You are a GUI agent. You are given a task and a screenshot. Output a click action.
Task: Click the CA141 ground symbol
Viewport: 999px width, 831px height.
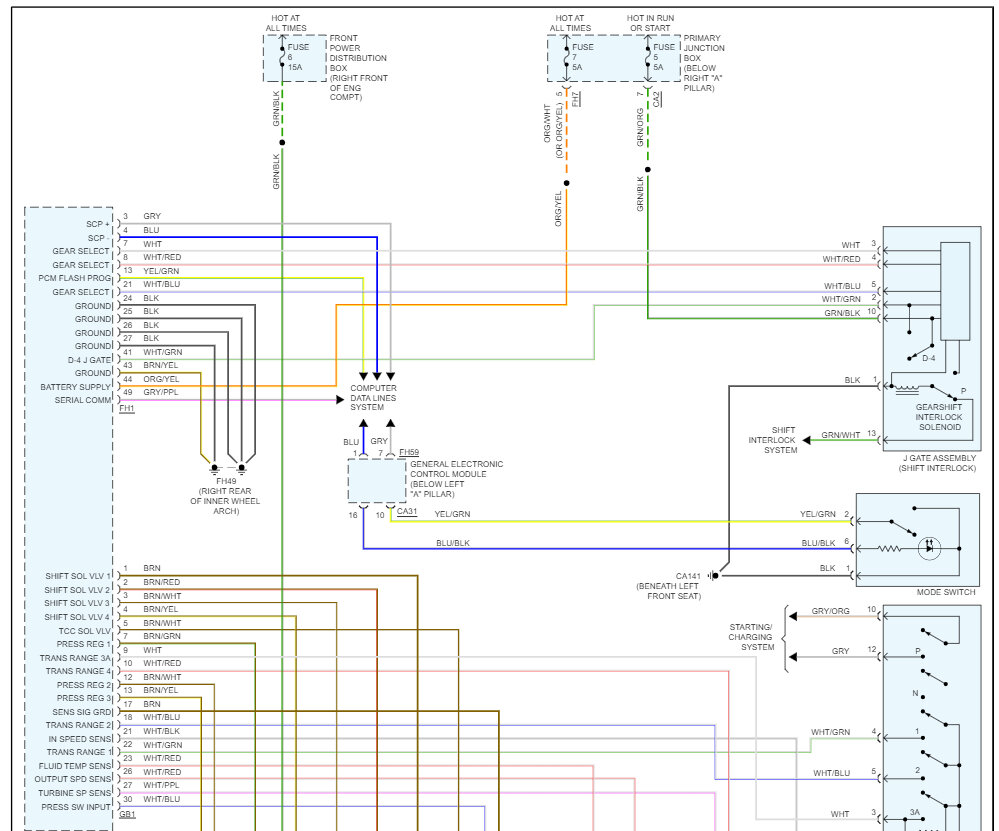tap(714, 575)
